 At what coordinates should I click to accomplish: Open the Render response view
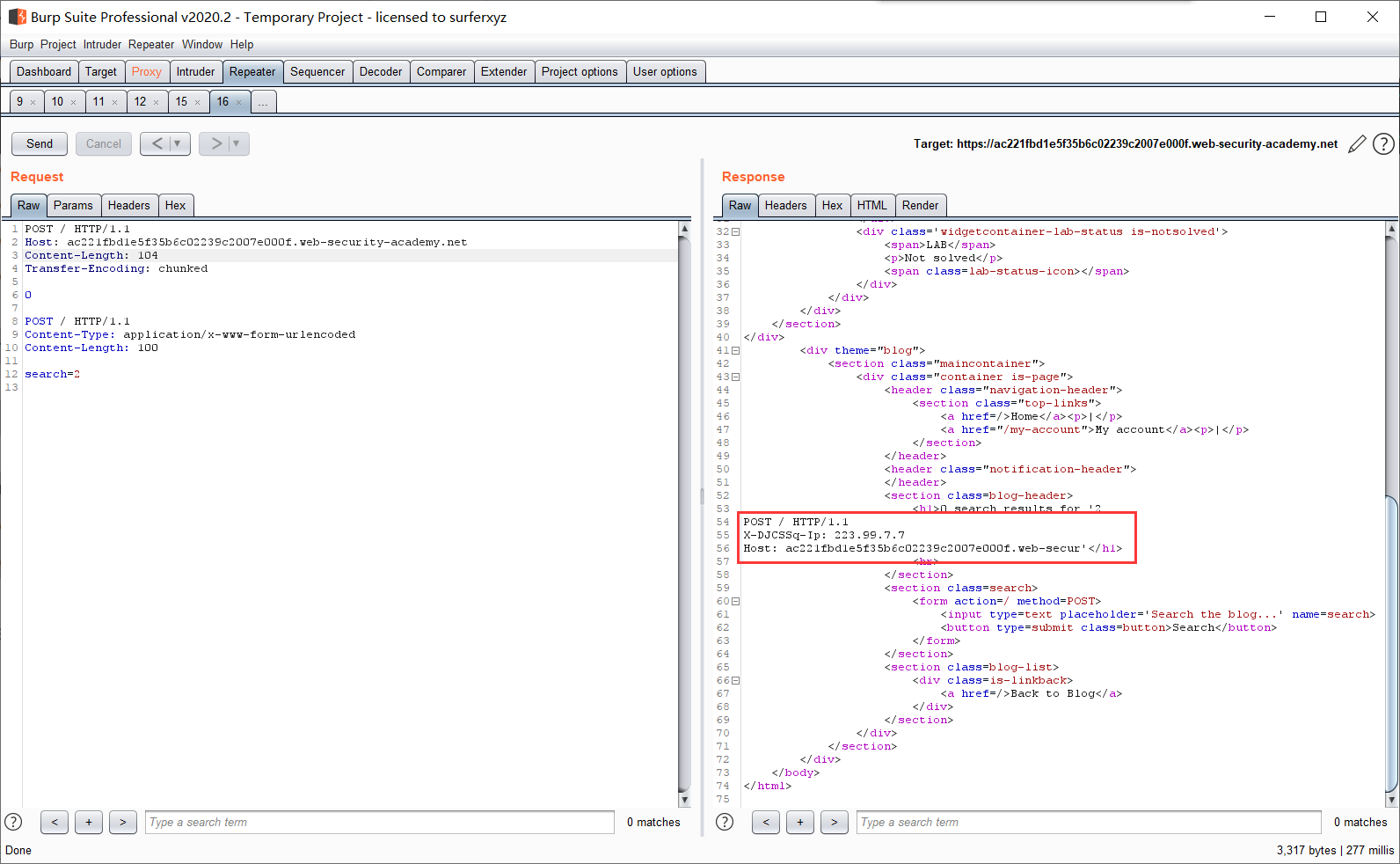(x=920, y=205)
